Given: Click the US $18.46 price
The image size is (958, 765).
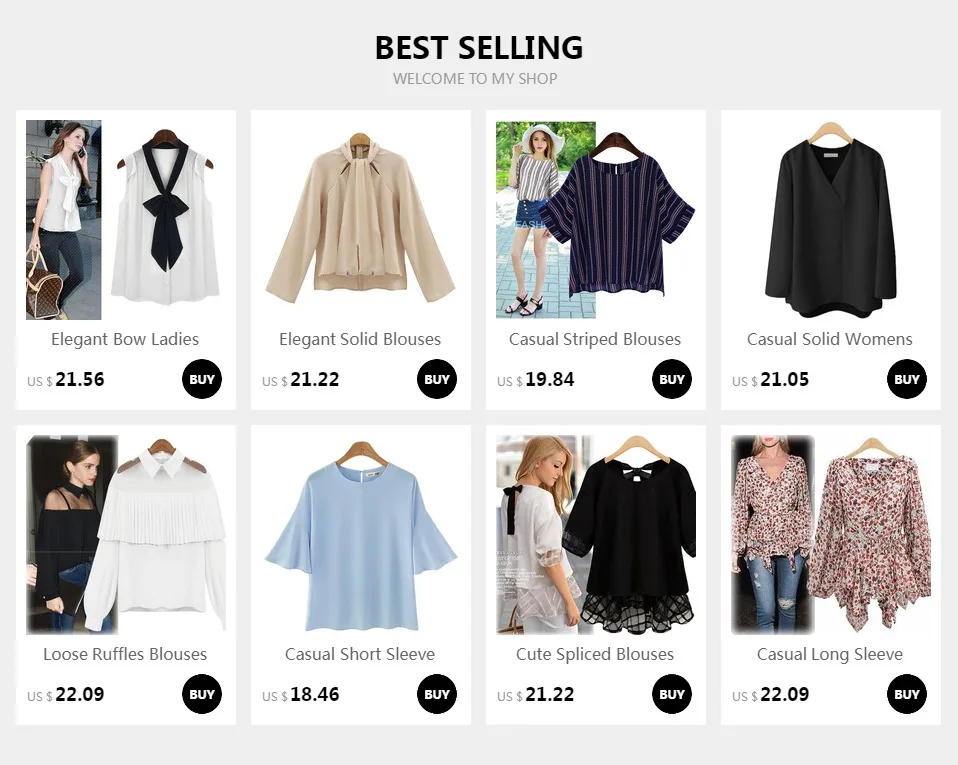Looking at the screenshot, I should [301, 695].
